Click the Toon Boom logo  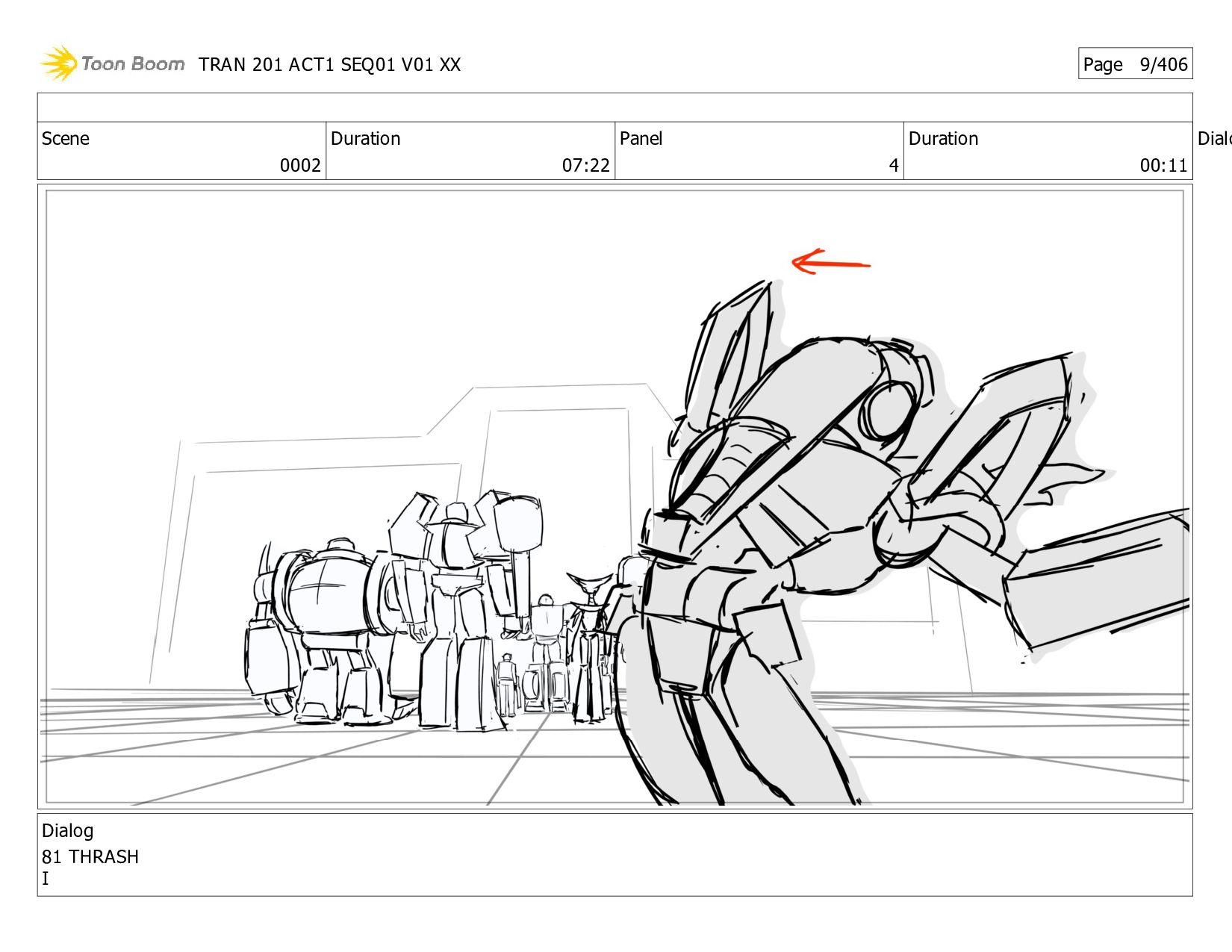112,63
